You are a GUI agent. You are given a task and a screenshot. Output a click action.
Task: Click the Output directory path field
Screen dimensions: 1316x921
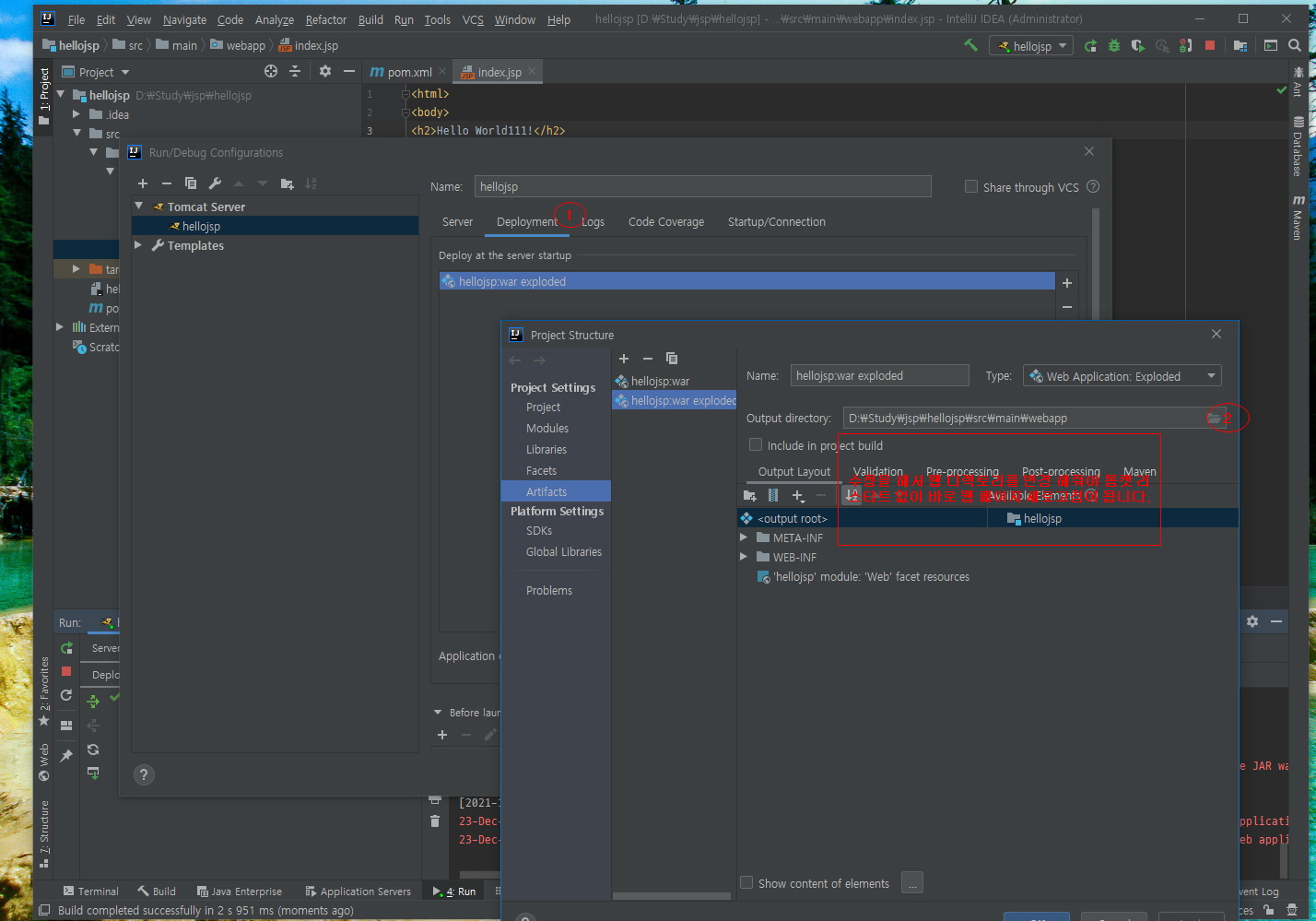coord(1024,419)
